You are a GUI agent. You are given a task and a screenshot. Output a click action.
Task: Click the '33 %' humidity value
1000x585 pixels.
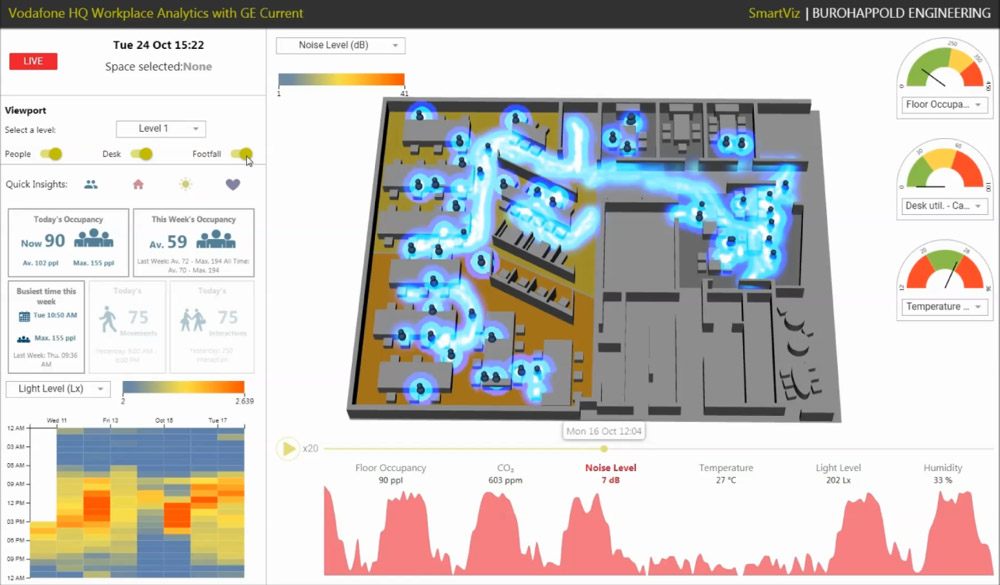[x=942, y=480]
